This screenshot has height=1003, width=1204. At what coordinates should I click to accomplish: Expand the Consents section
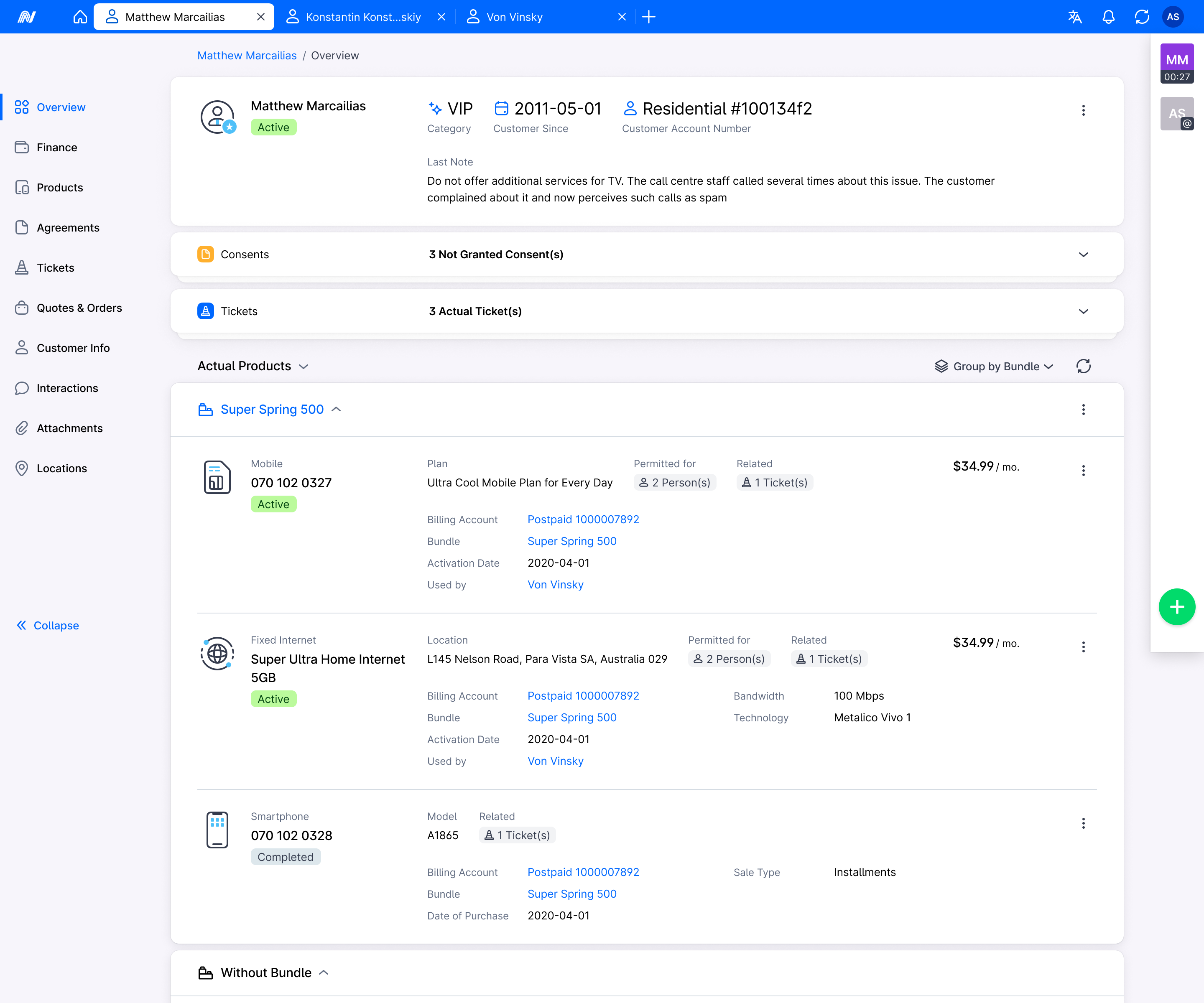pyautogui.click(x=1083, y=255)
